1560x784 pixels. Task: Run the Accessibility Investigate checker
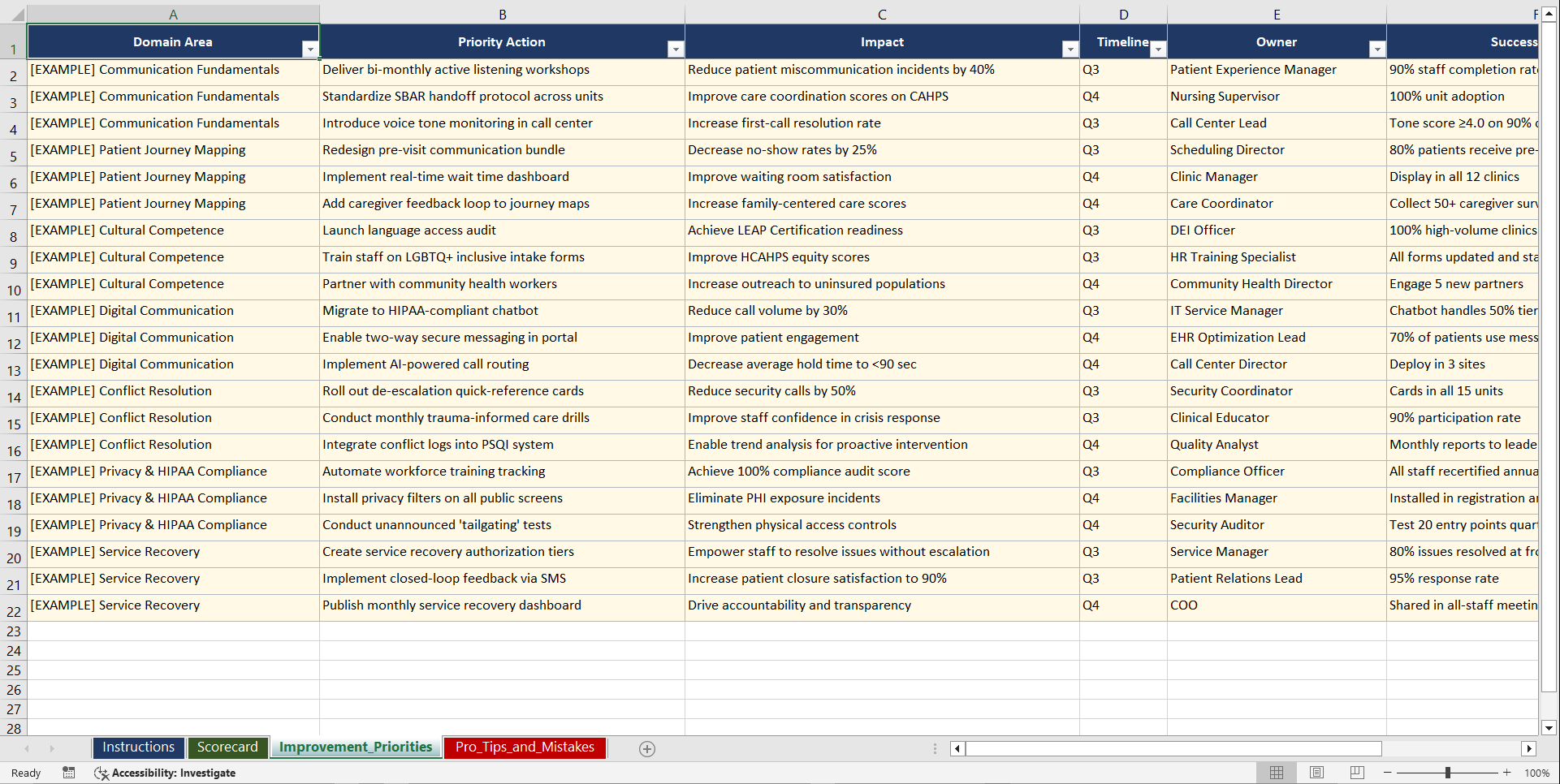(166, 773)
